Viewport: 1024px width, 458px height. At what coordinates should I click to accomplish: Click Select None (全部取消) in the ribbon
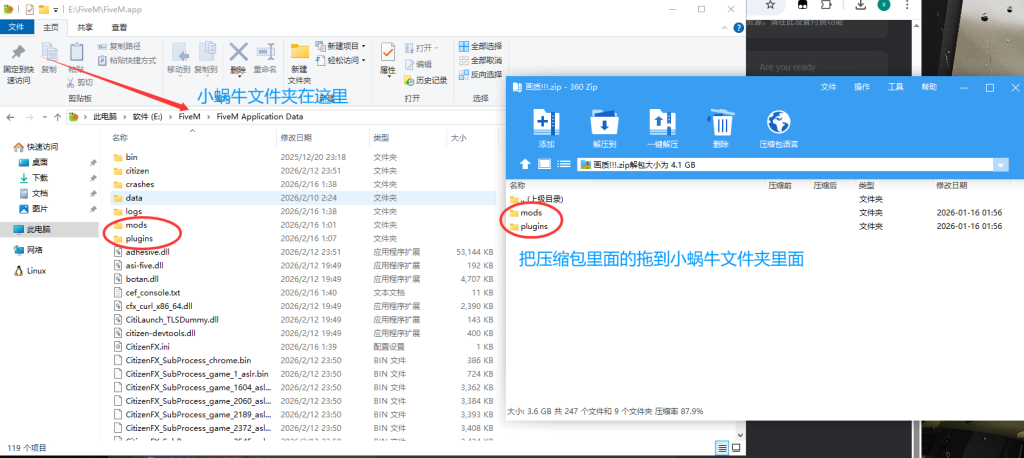[x=480, y=60]
